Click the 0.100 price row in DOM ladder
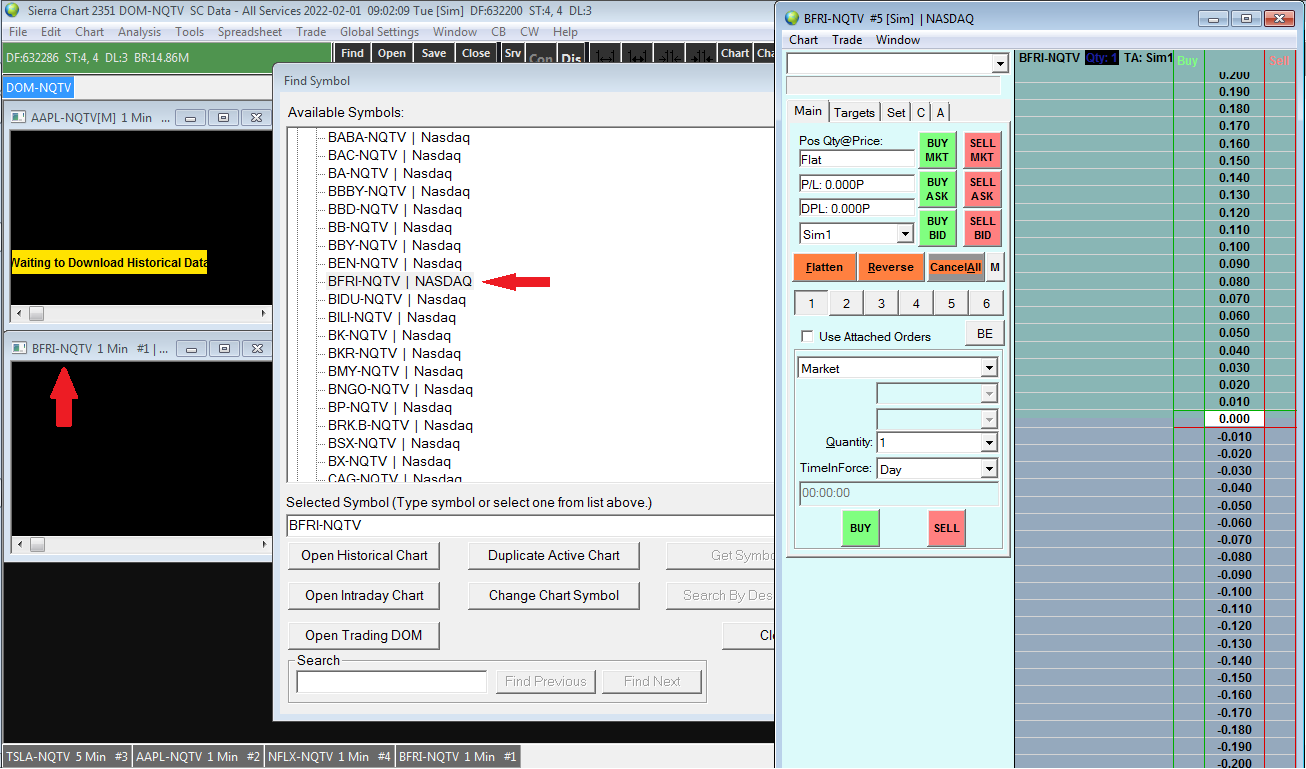Screen dimensions: 1306x769 pos(1234,247)
